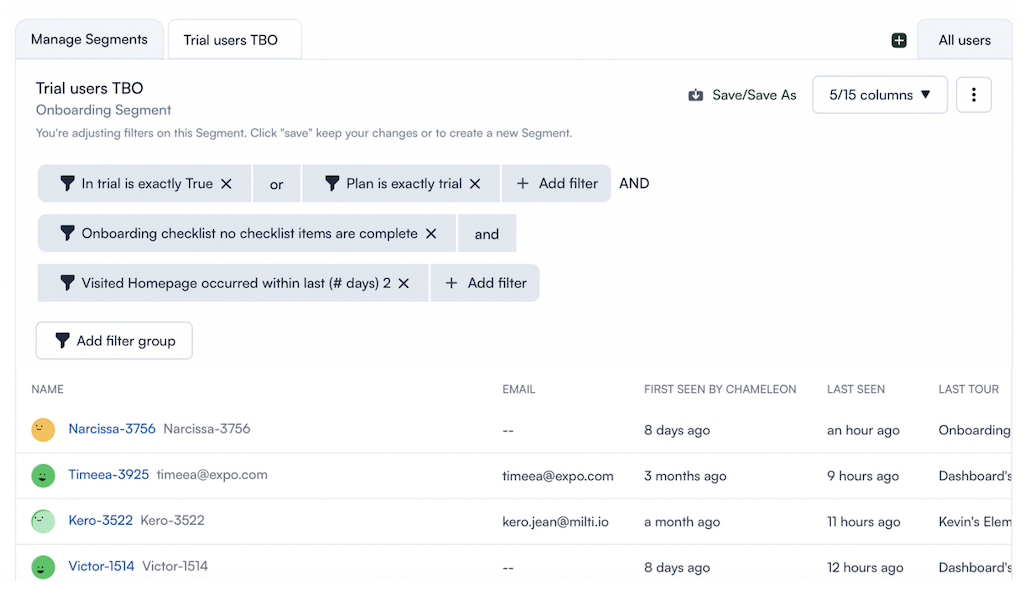Click the green plus icon beside All users

(899, 40)
